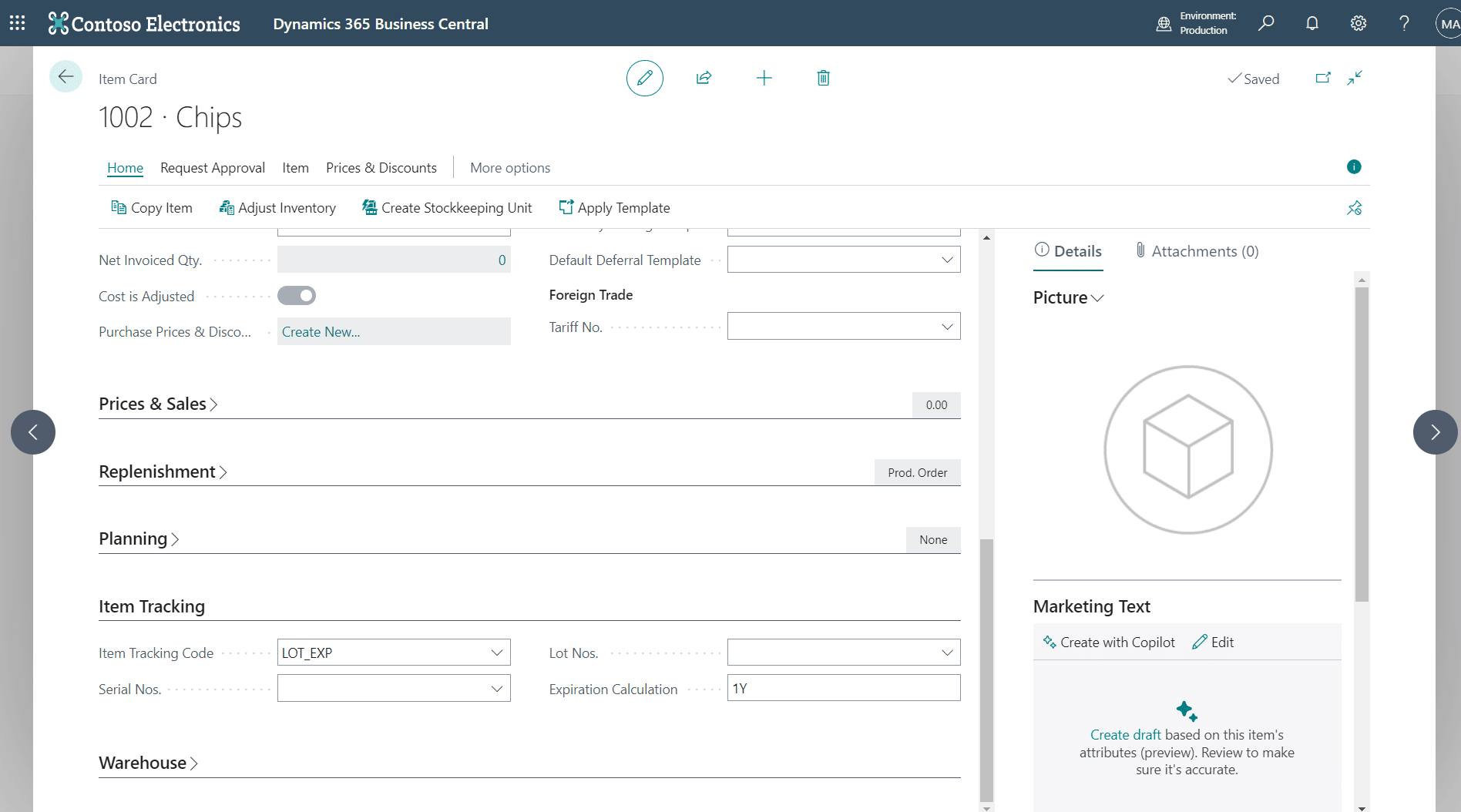Create a new item with plus icon
Viewport: 1461px width, 812px height.
tap(764, 78)
